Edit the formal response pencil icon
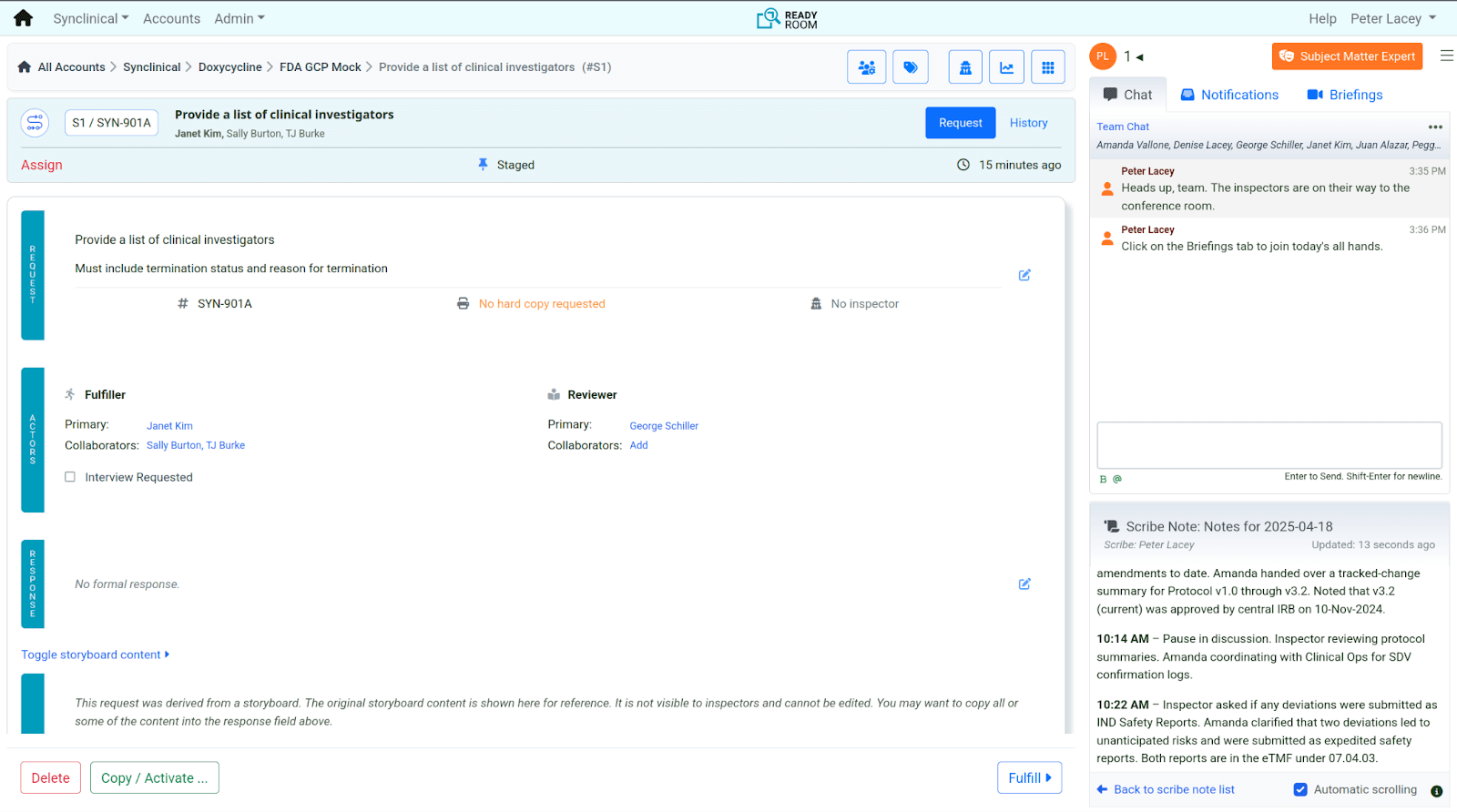 (1024, 584)
